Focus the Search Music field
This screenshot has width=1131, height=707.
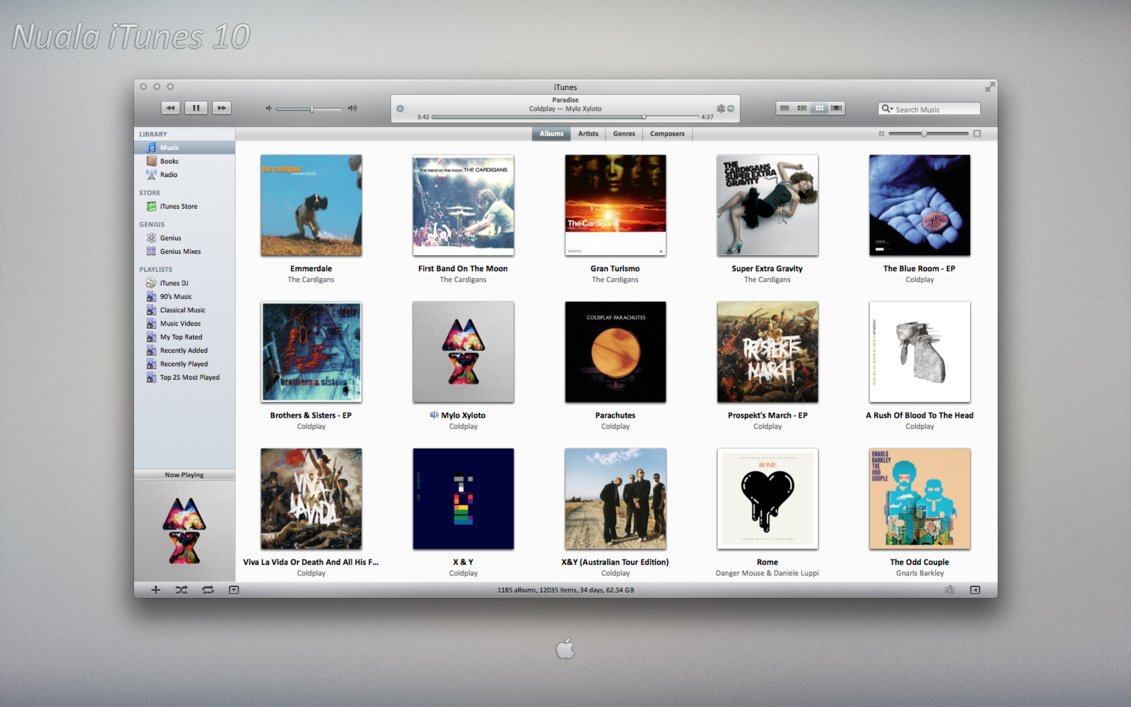tap(930, 109)
